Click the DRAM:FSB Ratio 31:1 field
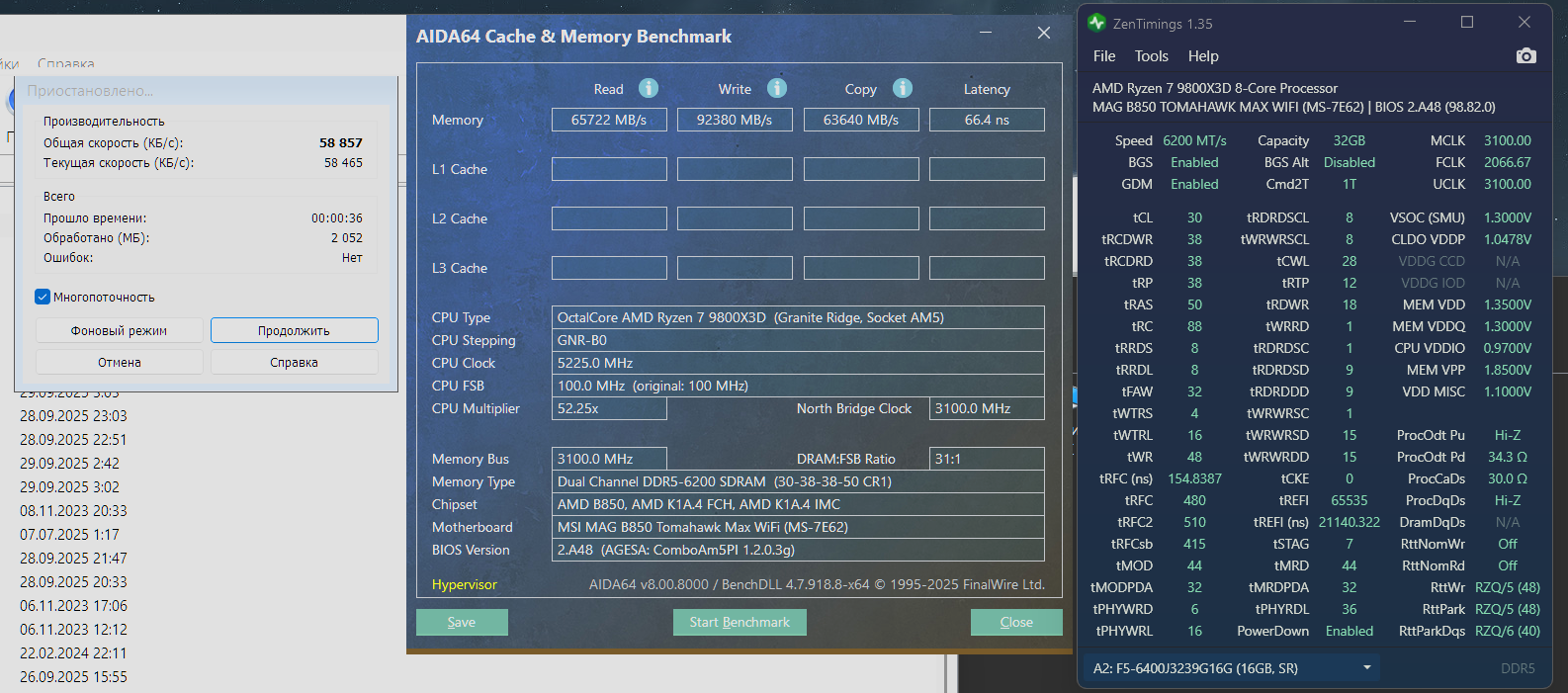 (x=987, y=459)
